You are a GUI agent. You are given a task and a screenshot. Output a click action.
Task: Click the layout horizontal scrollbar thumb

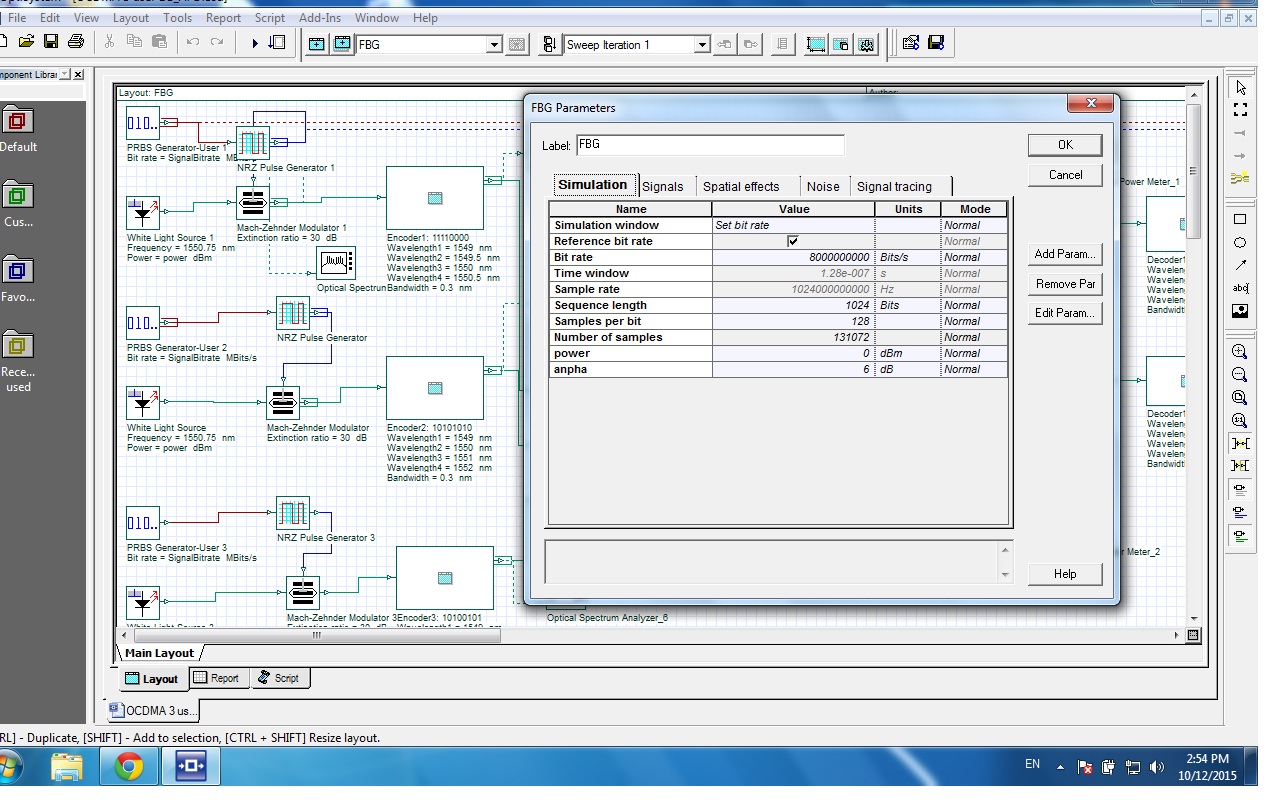(317, 635)
